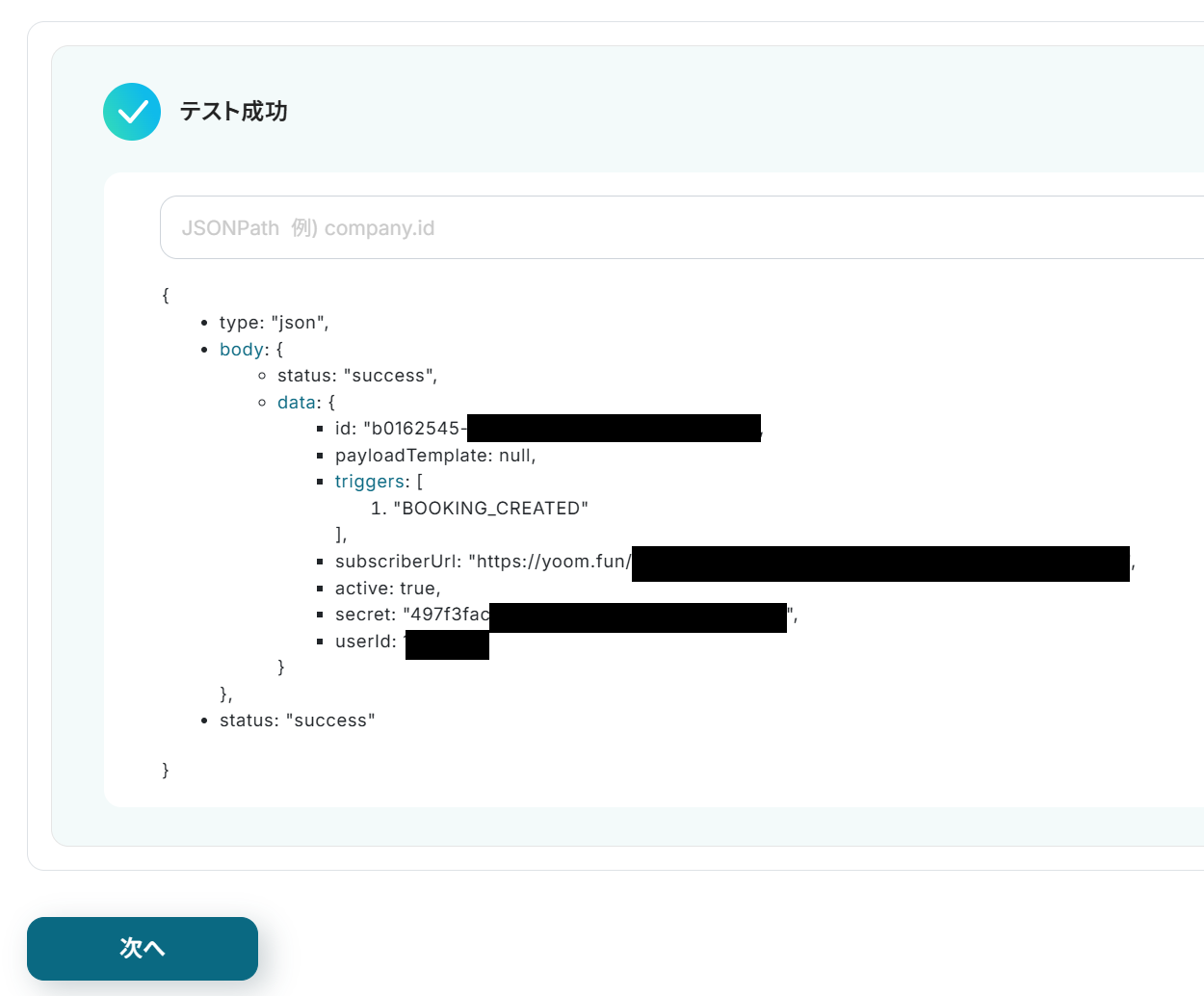Focus the JSONPath input field
The image size is (1204, 996).
click(x=682, y=227)
